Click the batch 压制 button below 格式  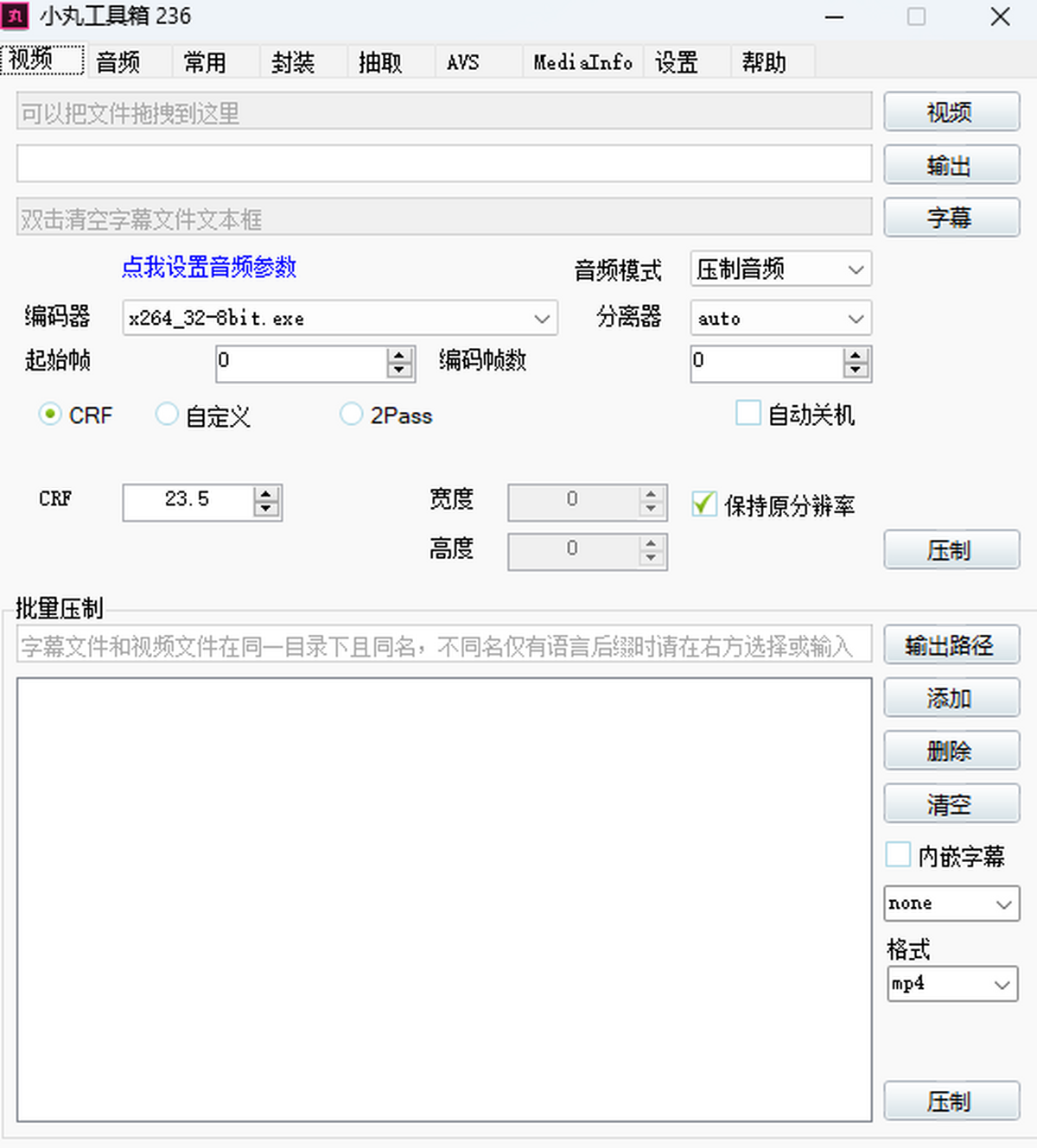pos(951,1100)
